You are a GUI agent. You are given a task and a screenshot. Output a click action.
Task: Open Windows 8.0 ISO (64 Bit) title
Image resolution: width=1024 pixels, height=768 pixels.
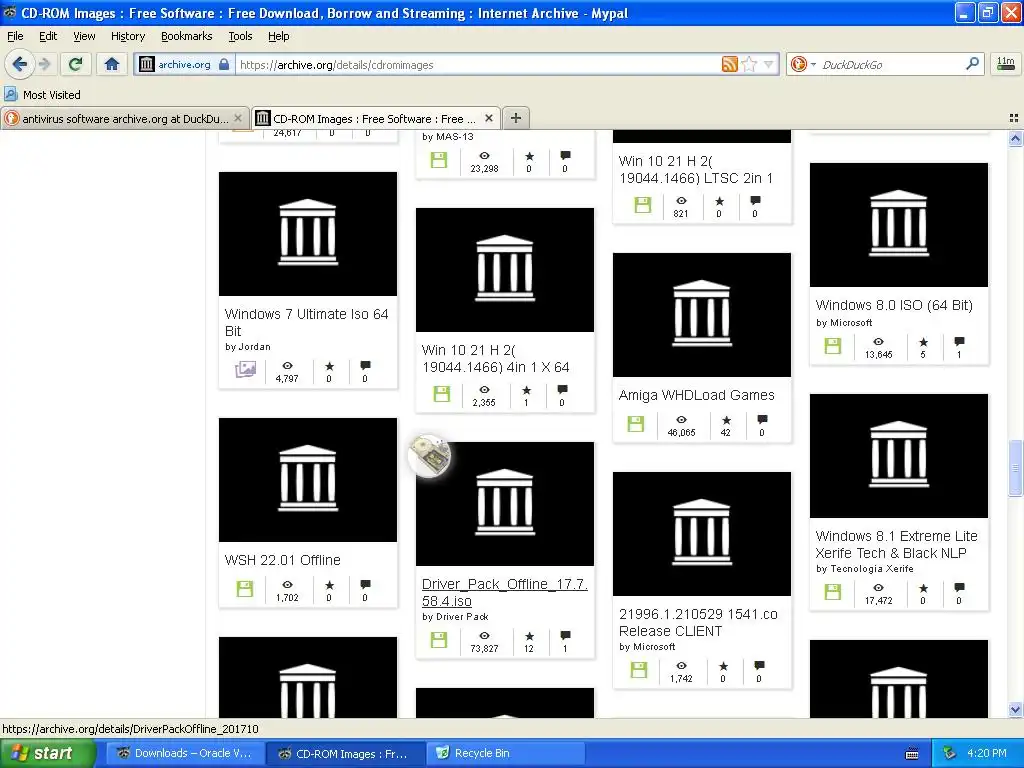pos(894,305)
